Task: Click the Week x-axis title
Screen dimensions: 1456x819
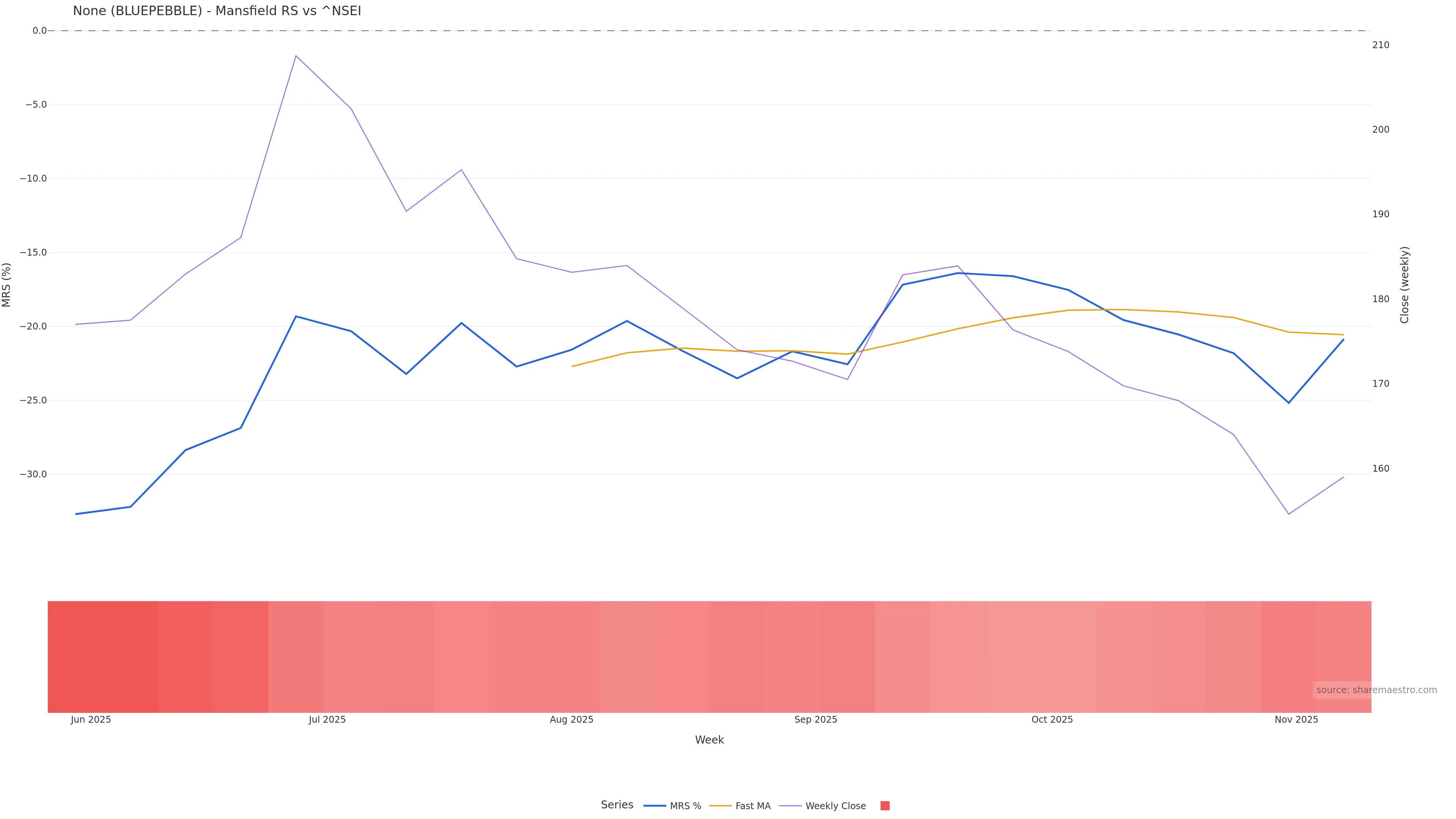Action: [x=709, y=740]
